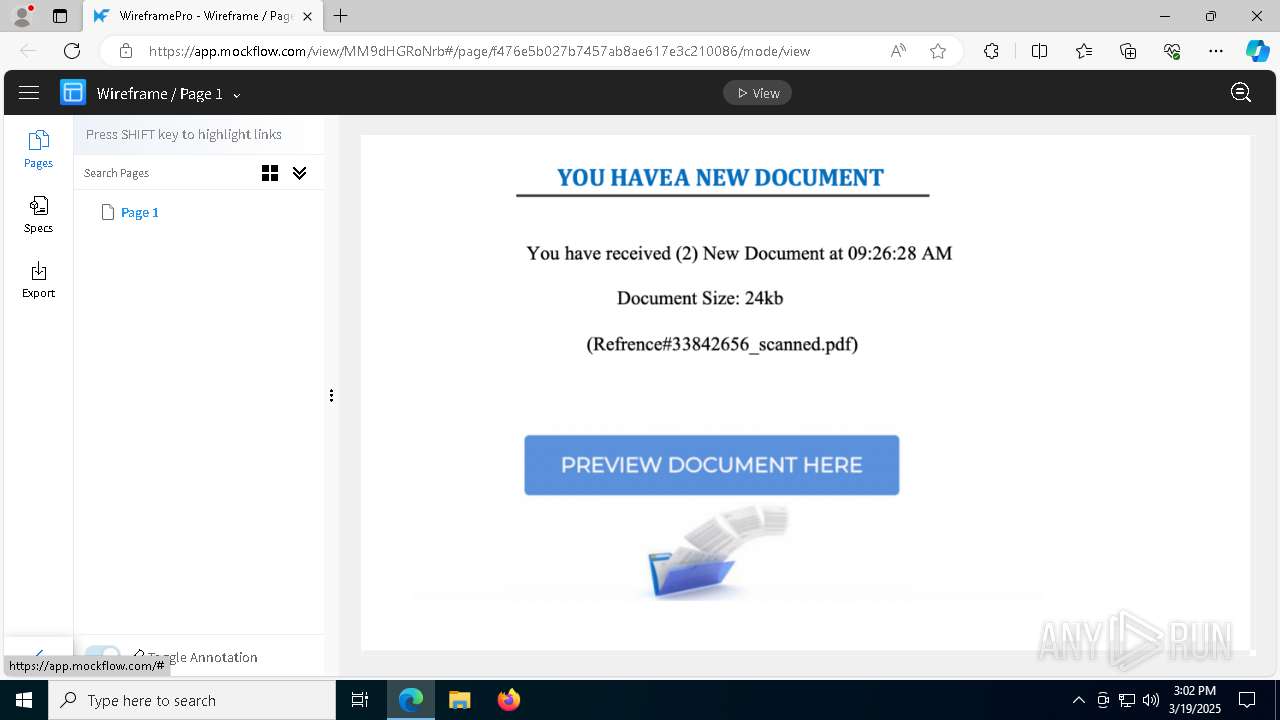Open the notification center icon
The height and width of the screenshot is (720, 1280).
pyautogui.click(x=1247, y=700)
